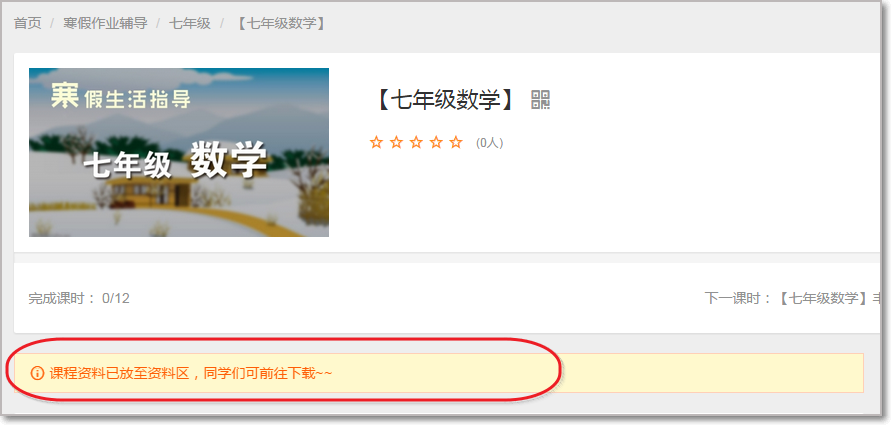Image resolution: width=891 pixels, height=425 pixels.
Task: Open the 七年级 数学 course cover thumbnail
Action: [x=179, y=152]
